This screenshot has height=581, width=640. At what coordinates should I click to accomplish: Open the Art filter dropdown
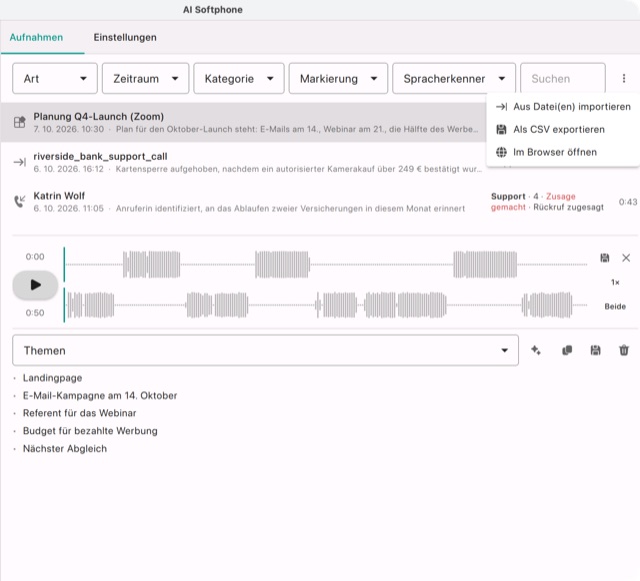click(55, 78)
